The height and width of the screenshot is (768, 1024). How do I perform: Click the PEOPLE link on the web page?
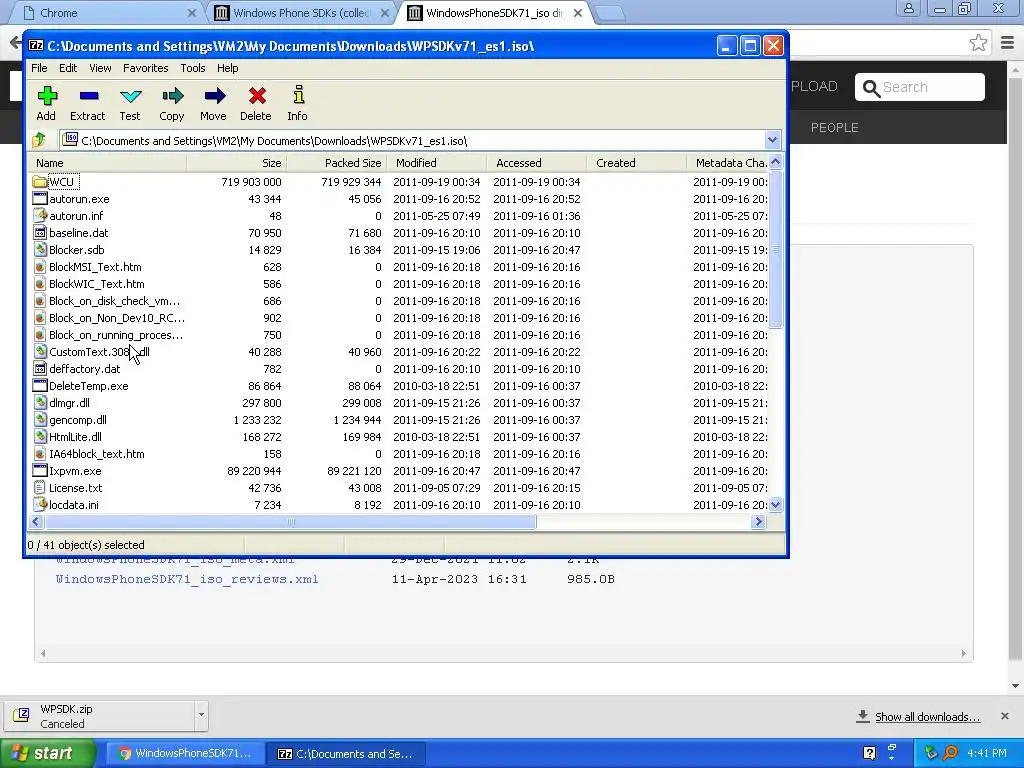(834, 127)
